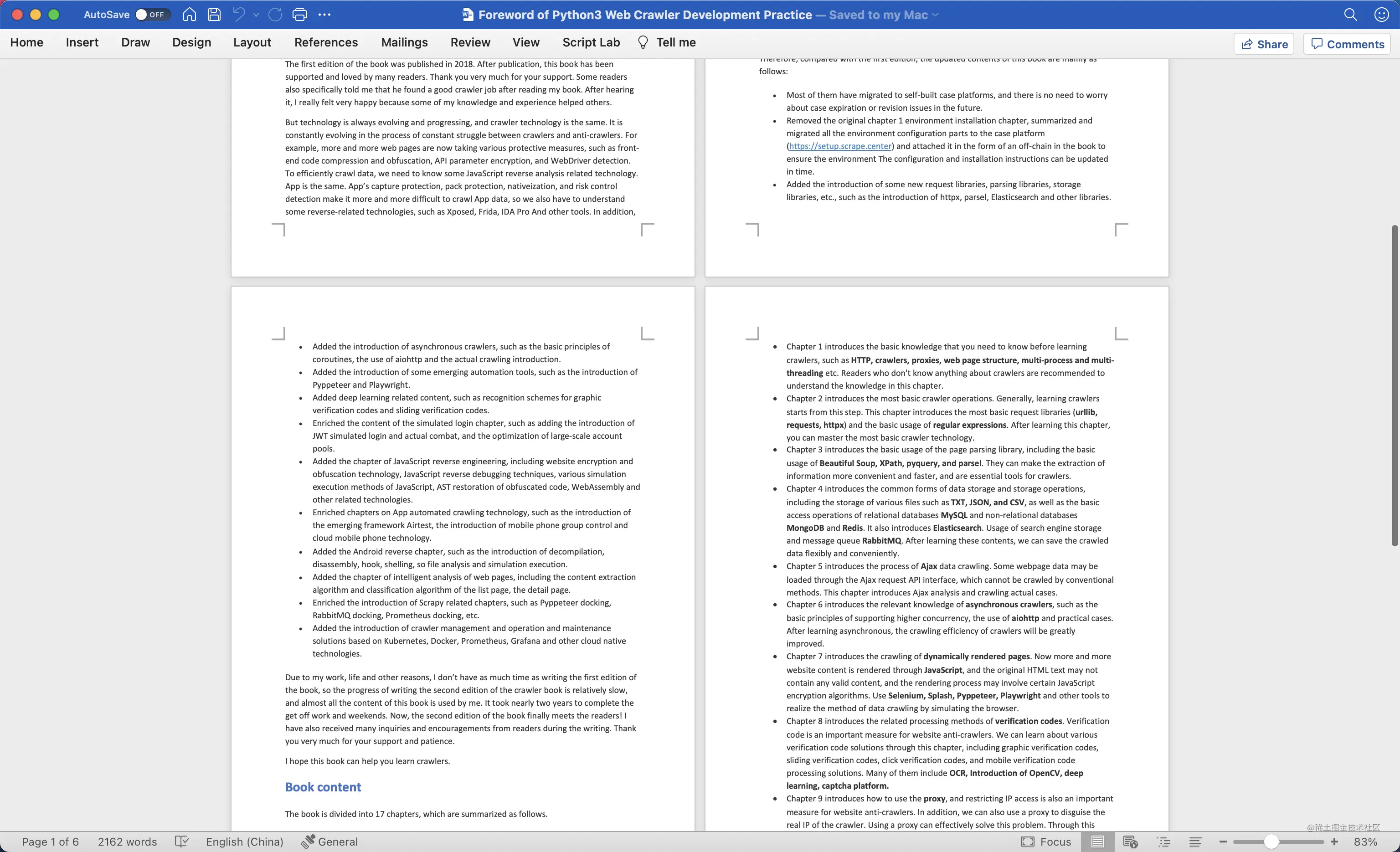Viewport: 1400px width, 852px height.
Task: Print the document using the printer icon
Action: point(299,15)
